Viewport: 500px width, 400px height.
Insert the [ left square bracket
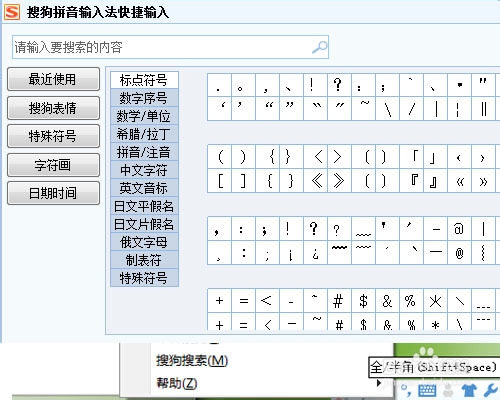click(x=219, y=181)
